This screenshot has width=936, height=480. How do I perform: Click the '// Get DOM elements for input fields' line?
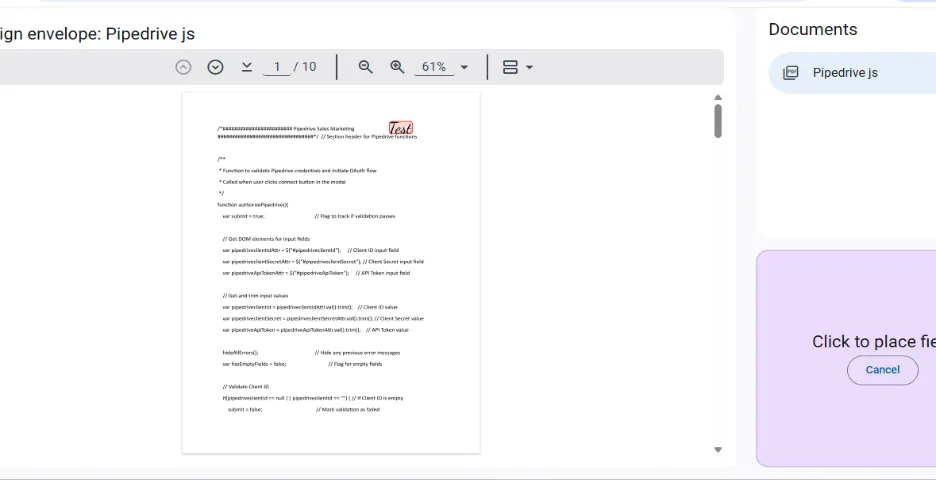pos(266,239)
